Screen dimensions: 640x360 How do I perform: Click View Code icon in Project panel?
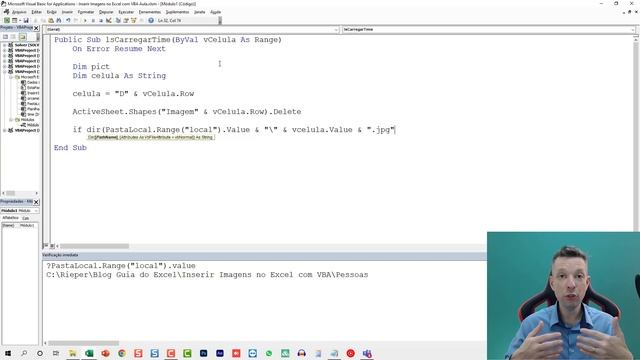[x=5, y=37]
